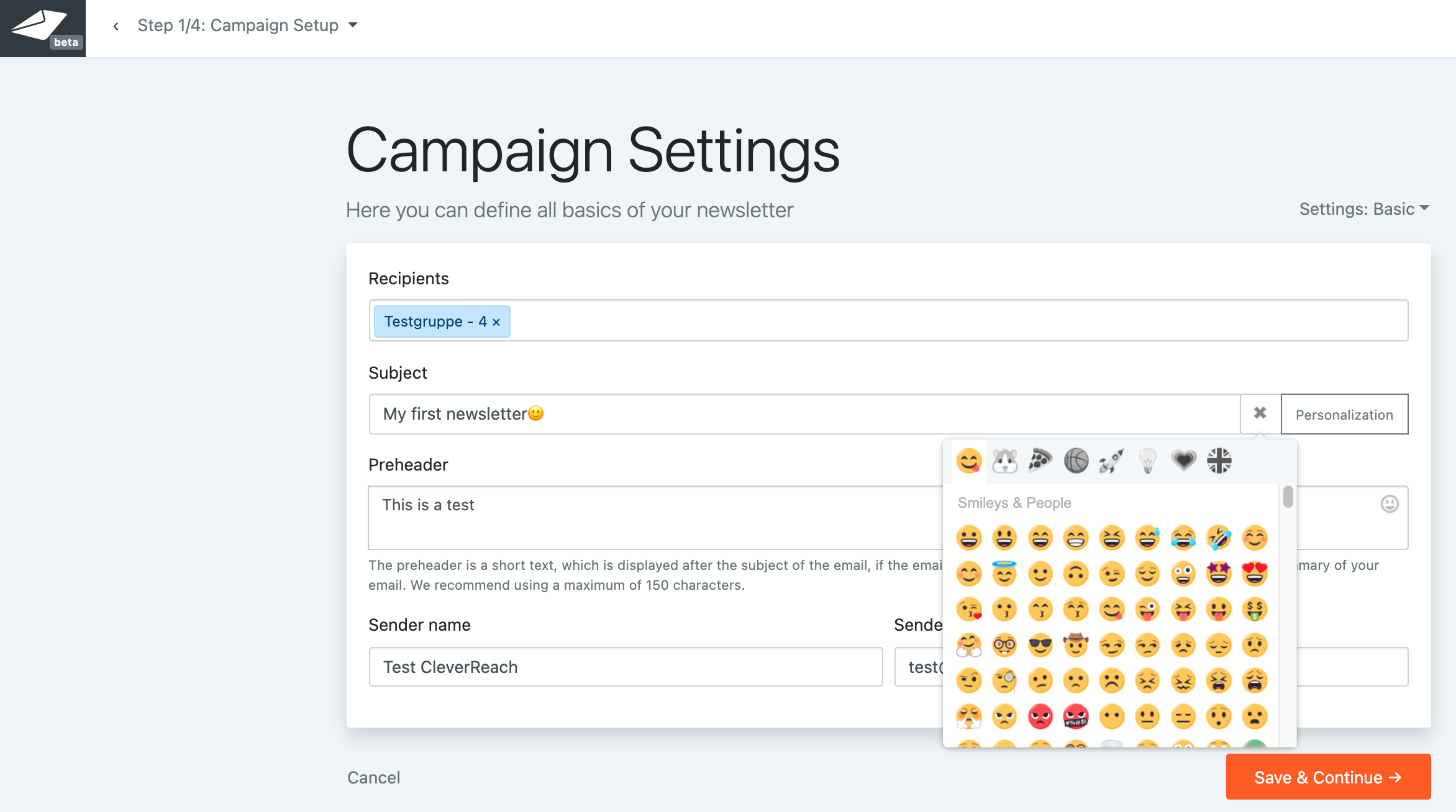Remove the Testgruppe - 4 recipient tag

point(496,322)
